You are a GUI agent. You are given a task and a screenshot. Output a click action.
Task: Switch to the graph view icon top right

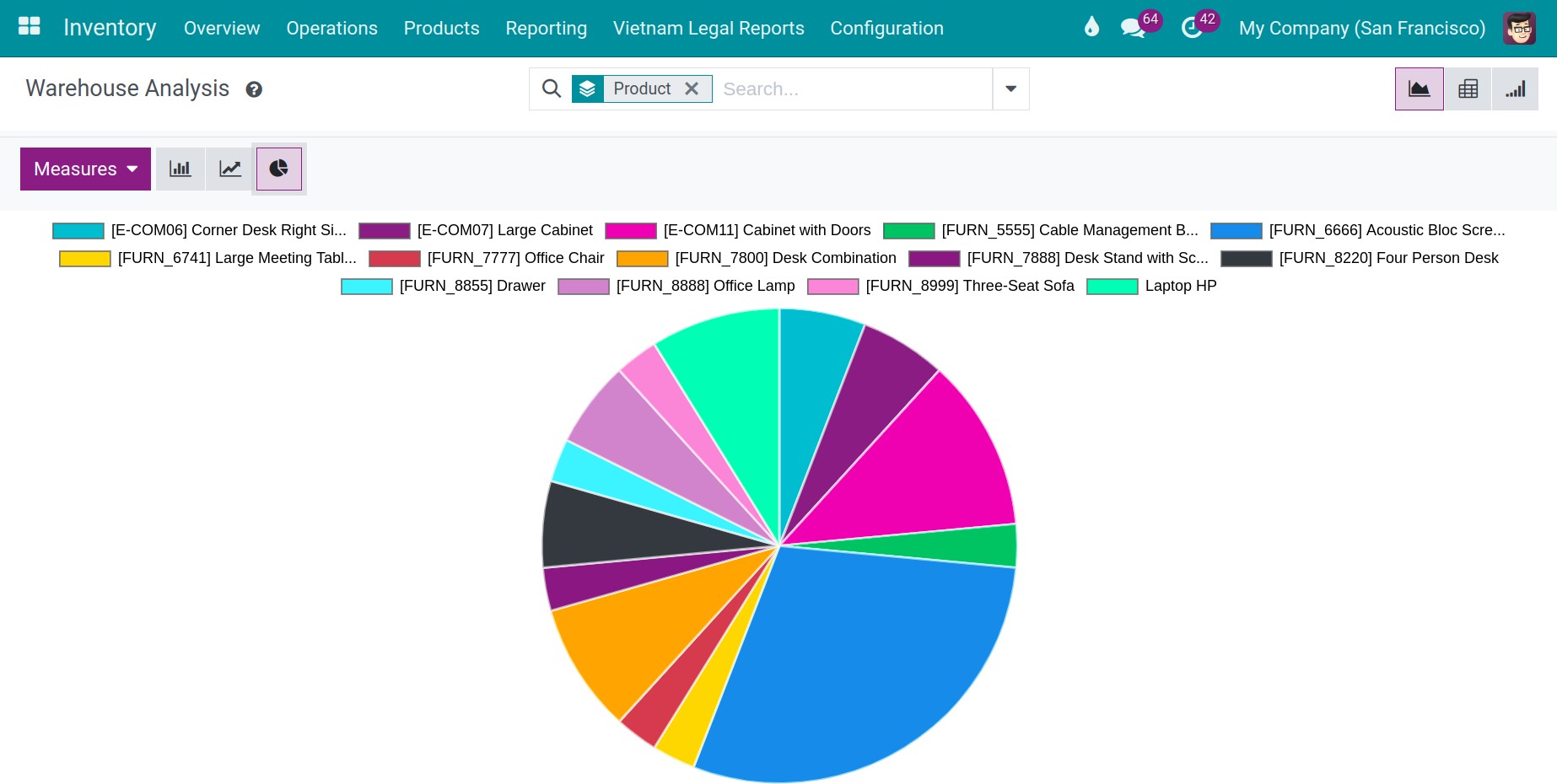[x=1419, y=89]
